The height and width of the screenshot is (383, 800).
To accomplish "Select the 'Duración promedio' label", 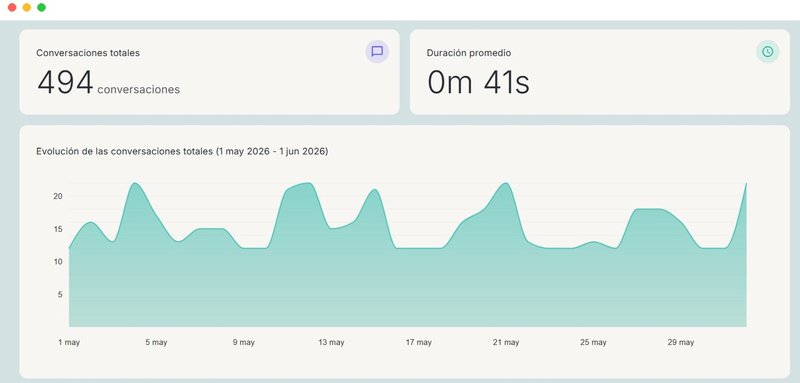I will (x=469, y=53).
